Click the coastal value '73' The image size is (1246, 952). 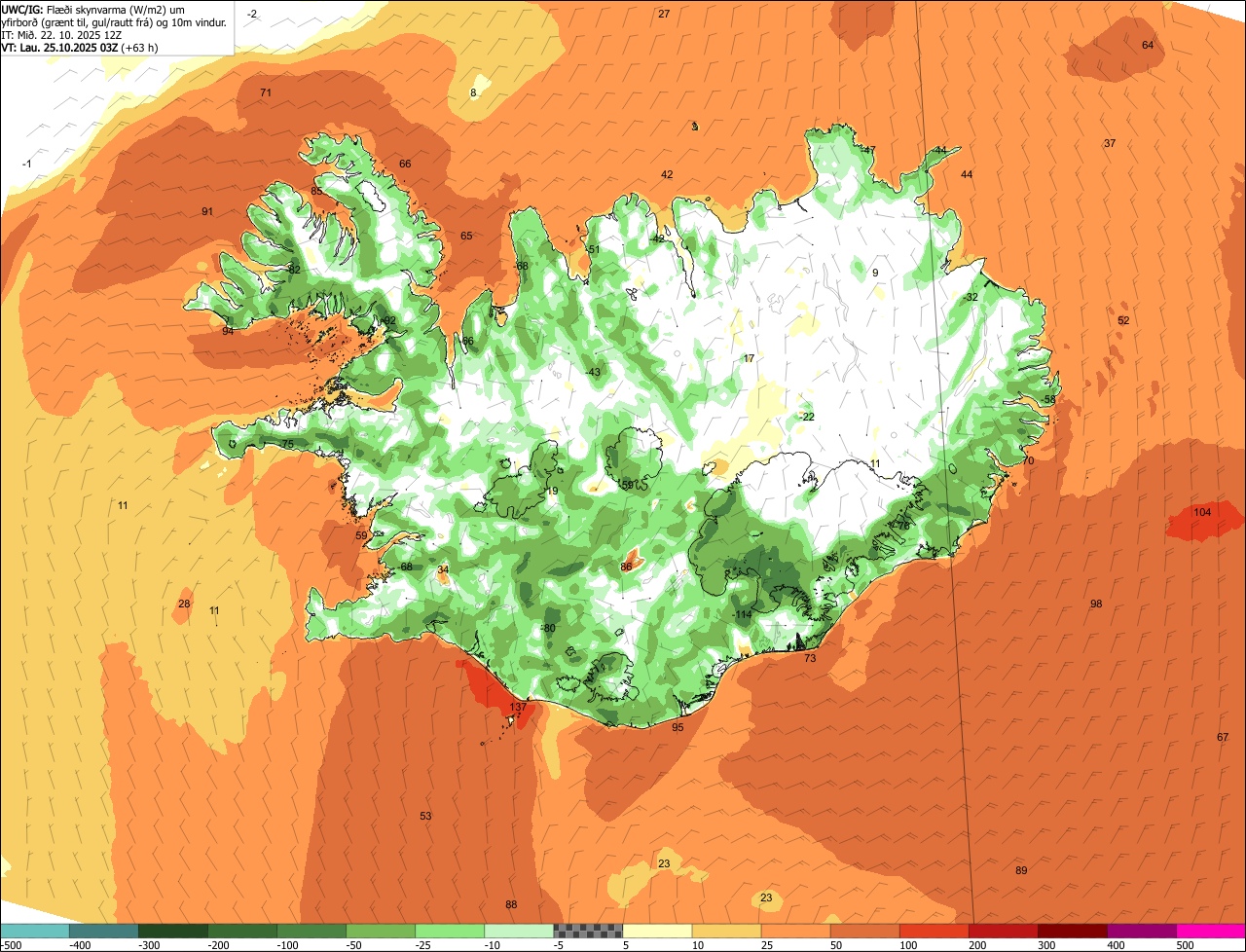[x=810, y=658]
